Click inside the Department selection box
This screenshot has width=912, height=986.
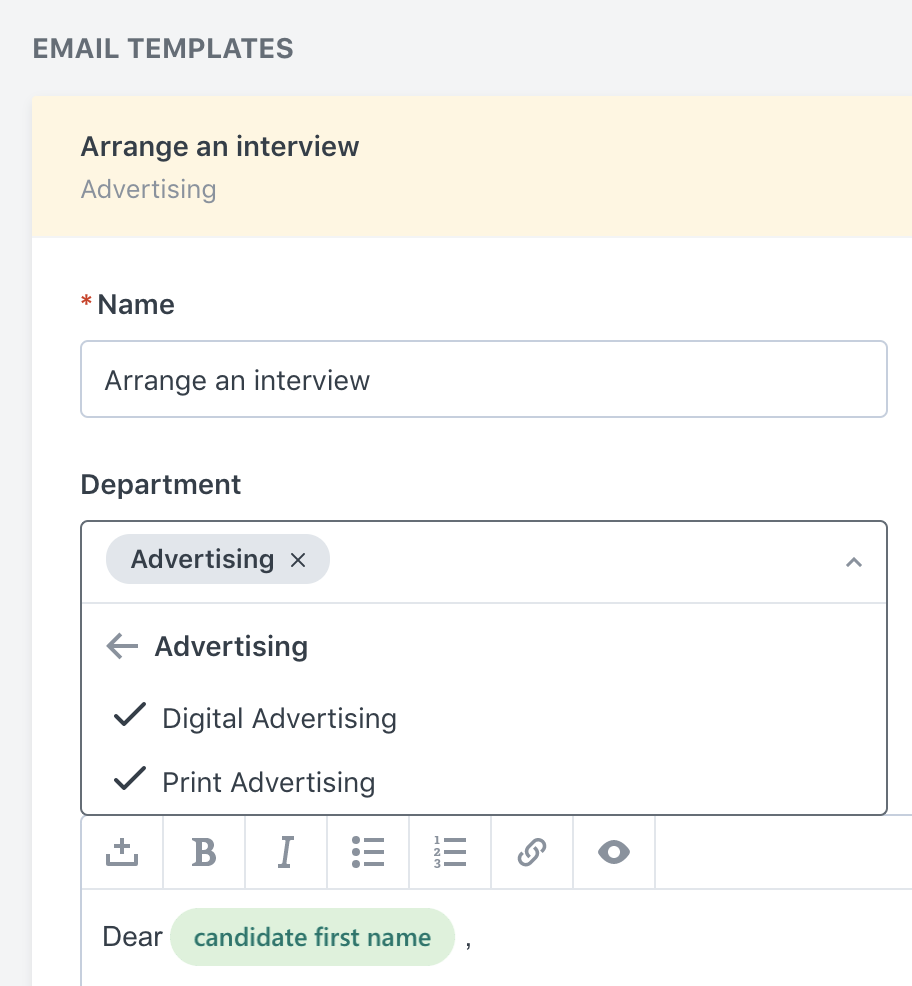coord(484,562)
